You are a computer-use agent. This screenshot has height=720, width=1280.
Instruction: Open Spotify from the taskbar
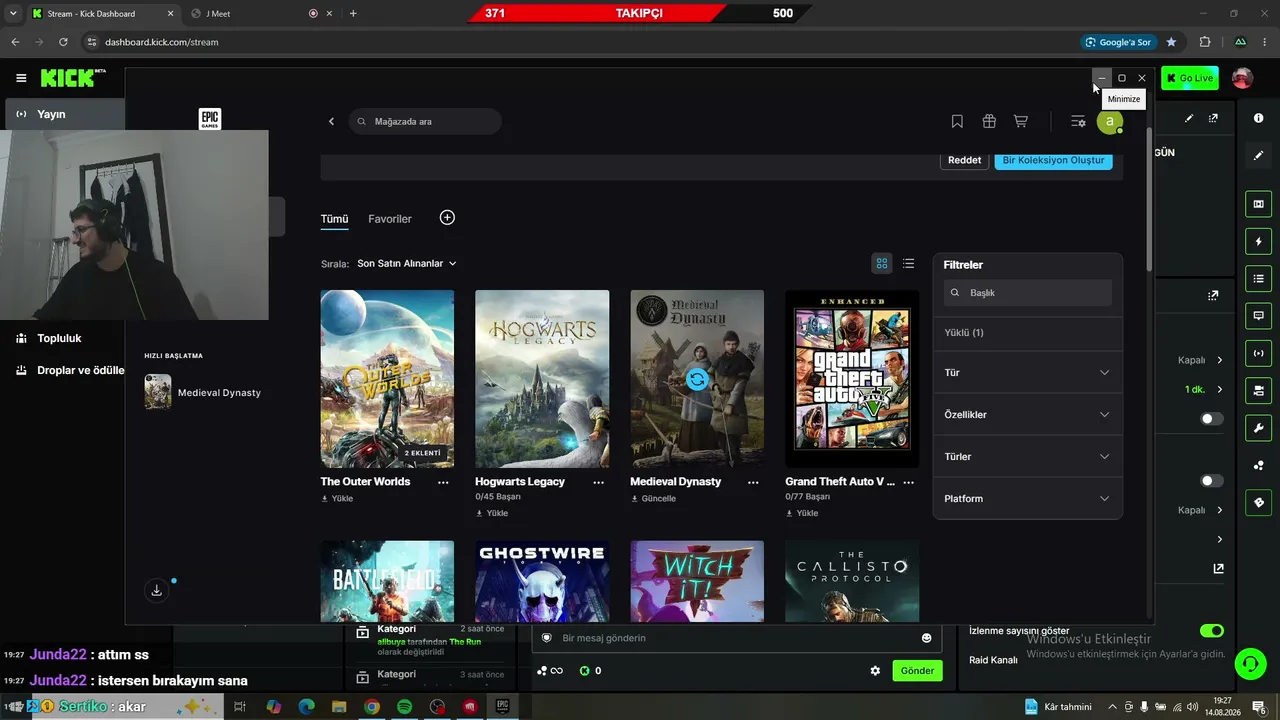point(404,707)
